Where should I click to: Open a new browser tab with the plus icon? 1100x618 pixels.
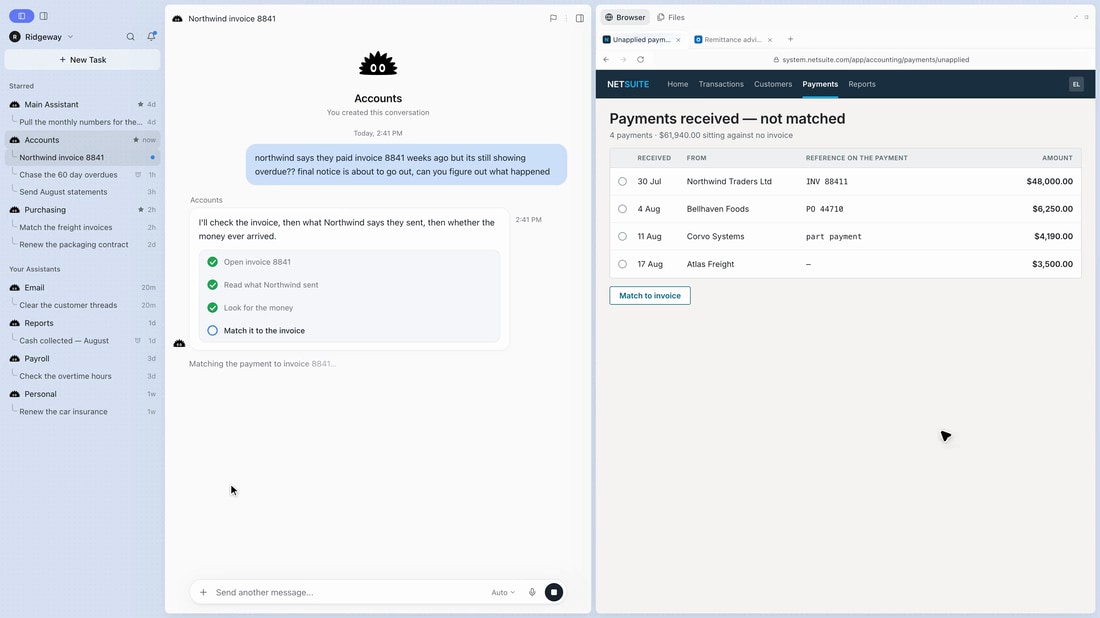791,39
